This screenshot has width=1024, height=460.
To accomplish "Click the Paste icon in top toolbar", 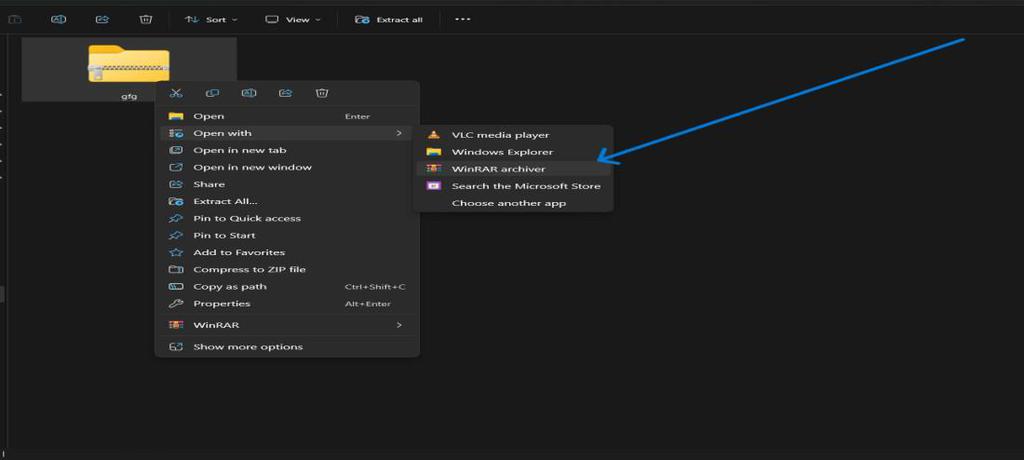I will 14,20.
